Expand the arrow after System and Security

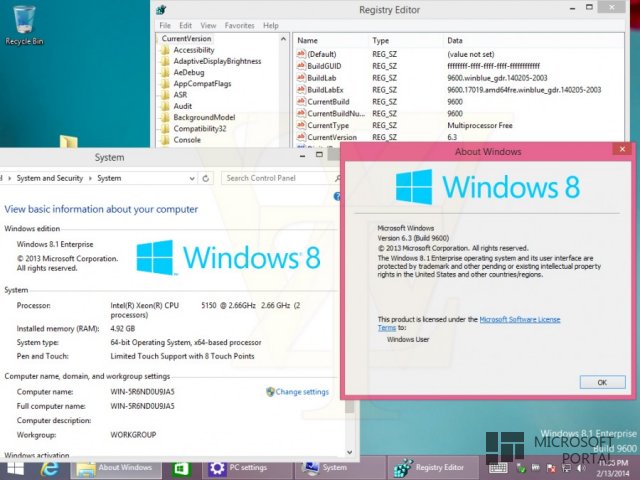click(90, 178)
